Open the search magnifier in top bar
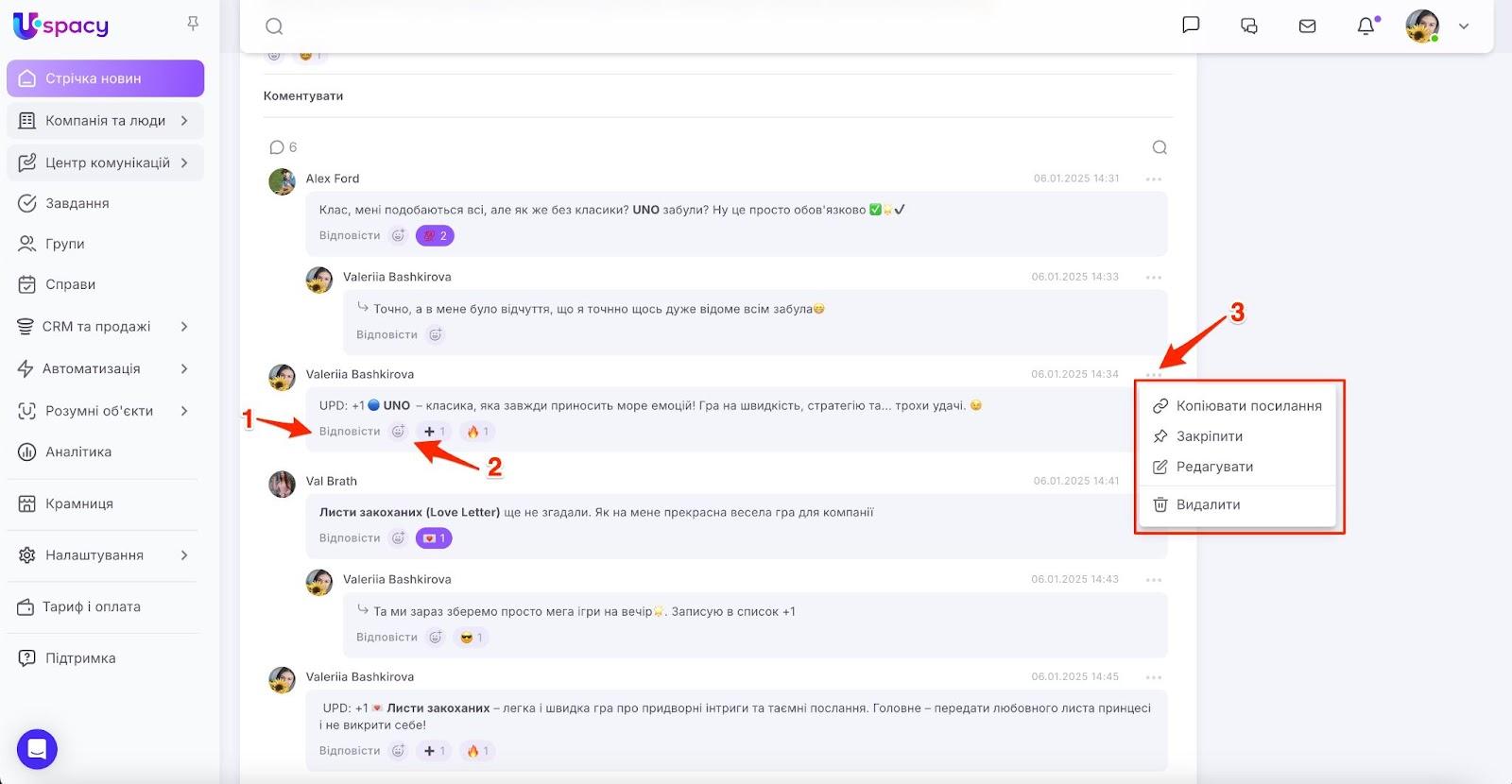The image size is (1512, 784). [274, 26]
